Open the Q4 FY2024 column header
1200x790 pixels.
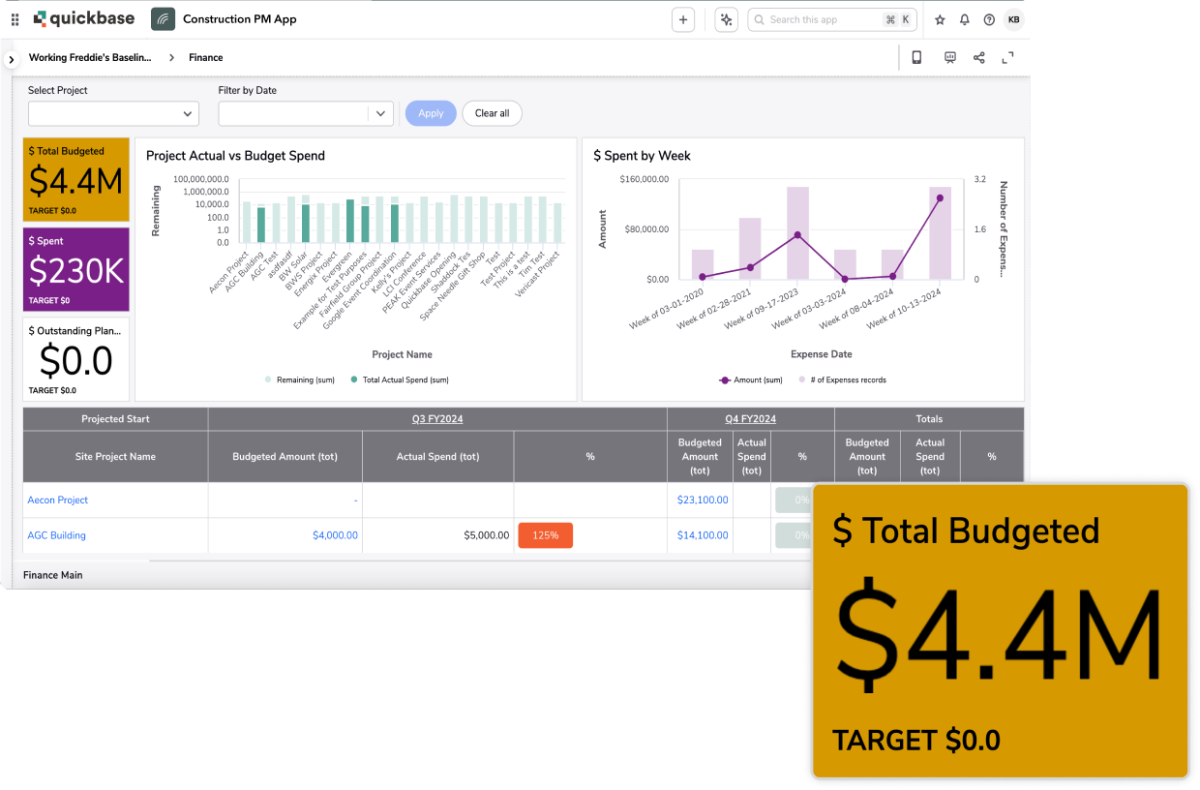[x=751, y=418]
